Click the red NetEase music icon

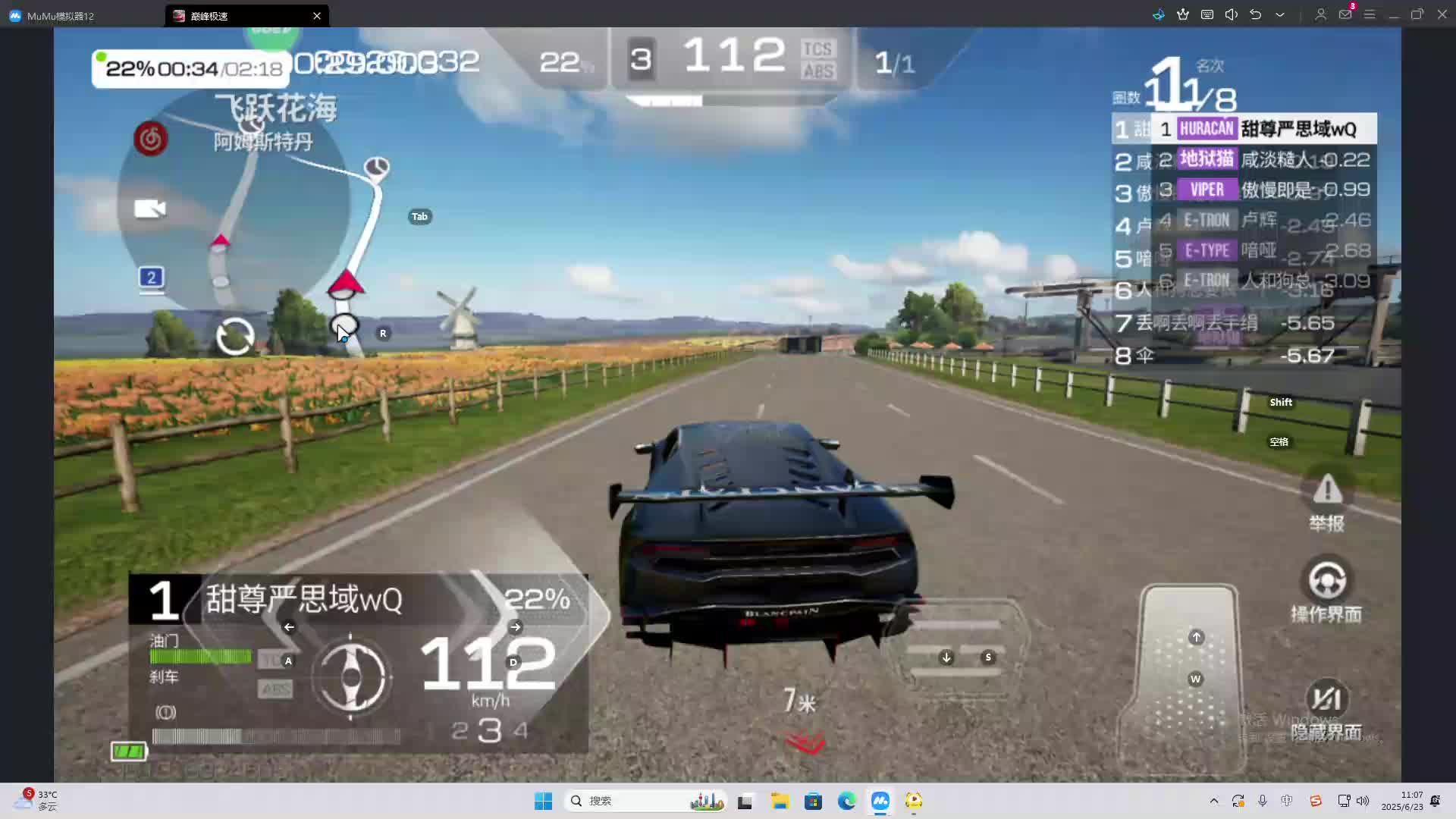coord(151,139)
